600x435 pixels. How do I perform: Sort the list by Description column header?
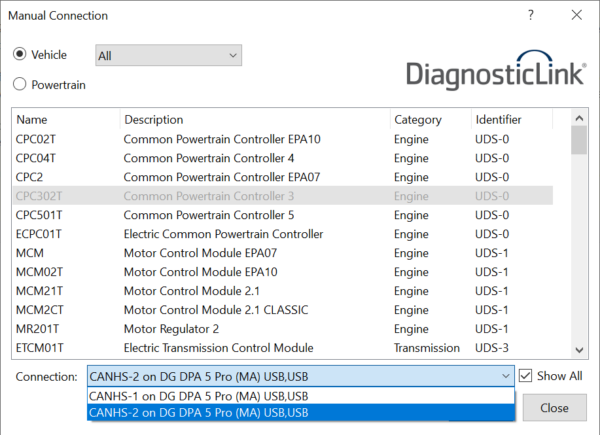(255, 119)
